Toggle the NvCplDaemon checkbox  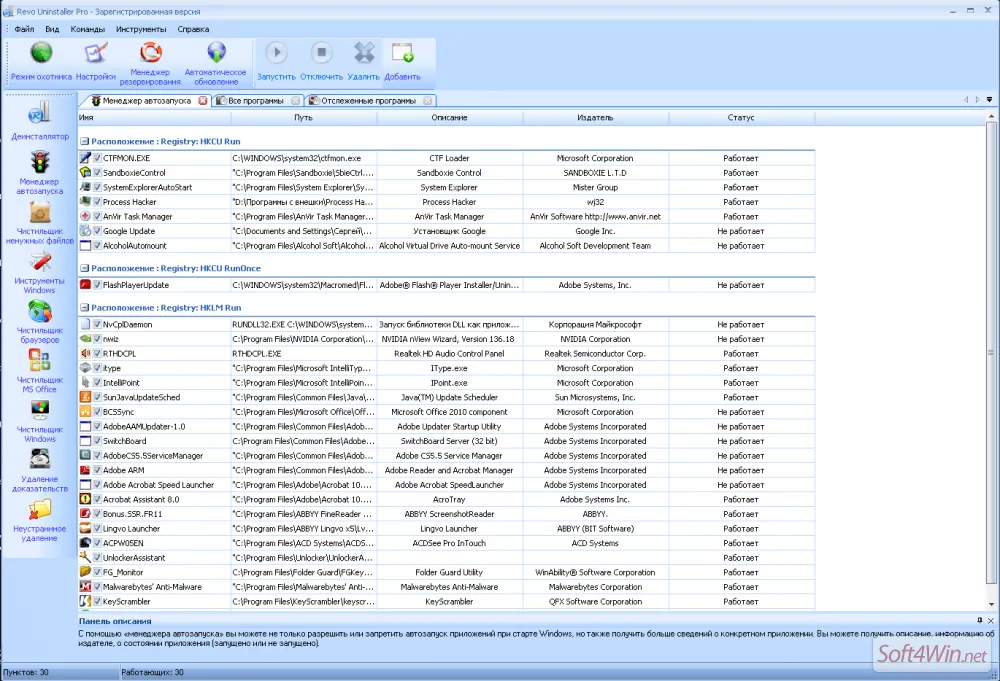(97, 324)
